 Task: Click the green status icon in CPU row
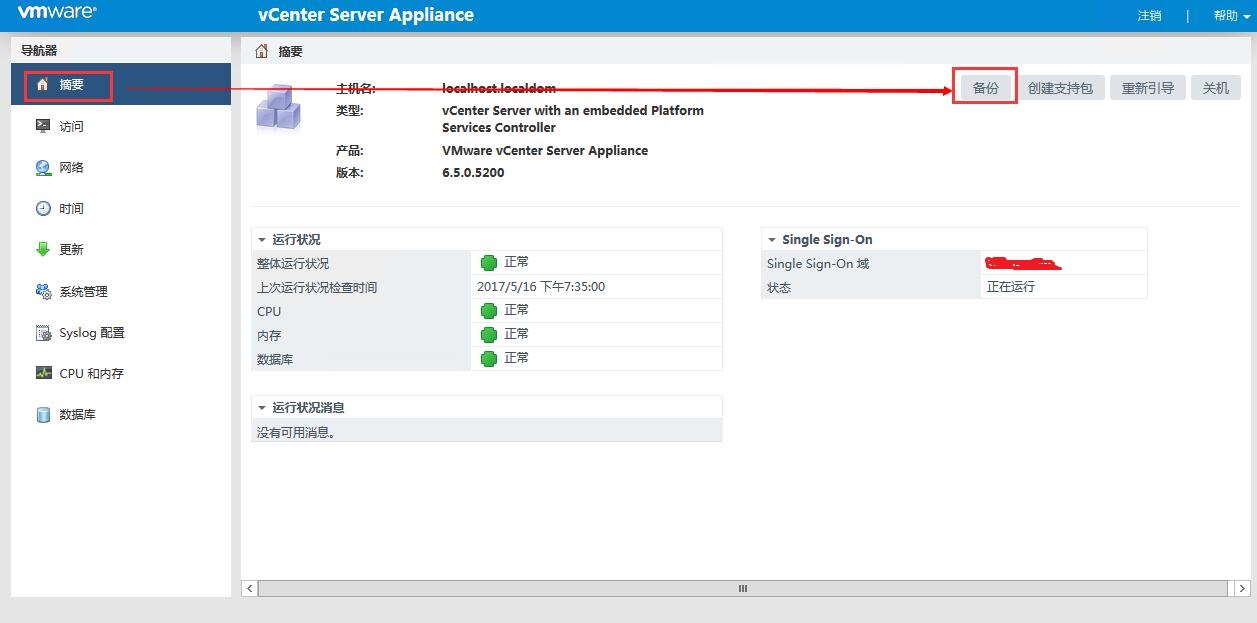(x=489, y=311)
